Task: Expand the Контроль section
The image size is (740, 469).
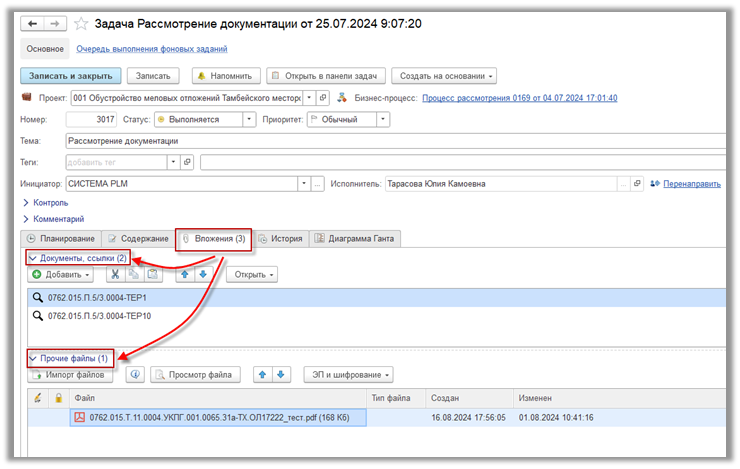Action: (x=46, y=202)
